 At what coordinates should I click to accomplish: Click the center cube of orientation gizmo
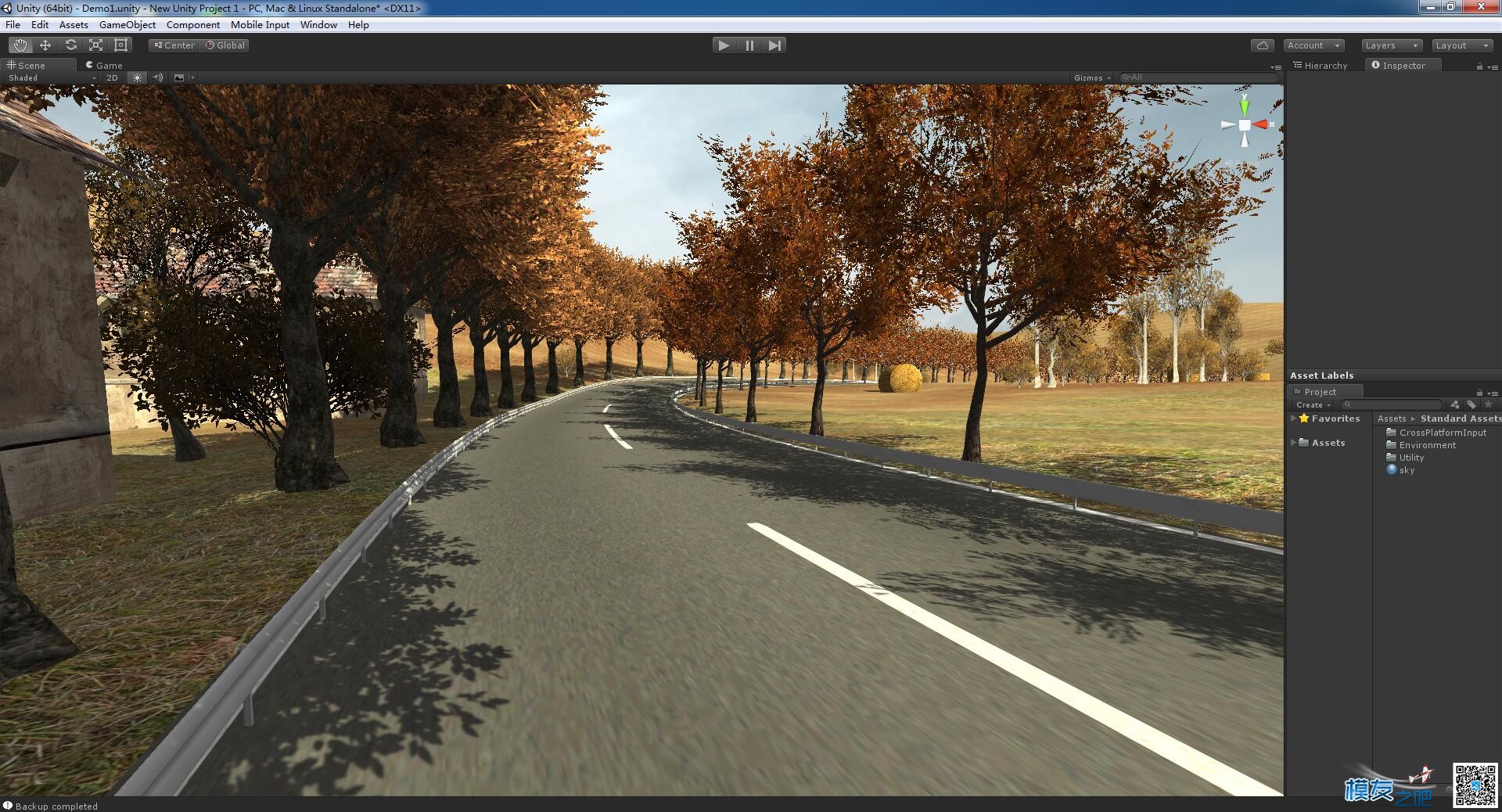1245,124
